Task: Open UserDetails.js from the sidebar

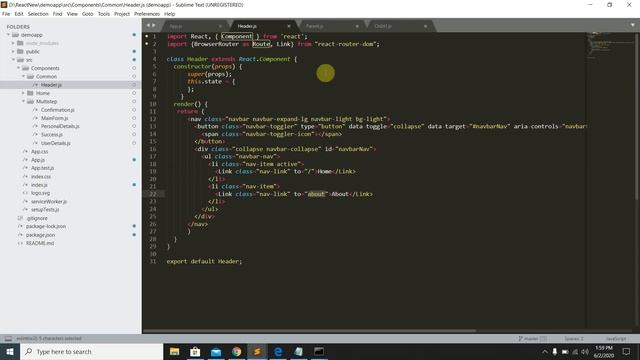Action: (x=56, y=143)
